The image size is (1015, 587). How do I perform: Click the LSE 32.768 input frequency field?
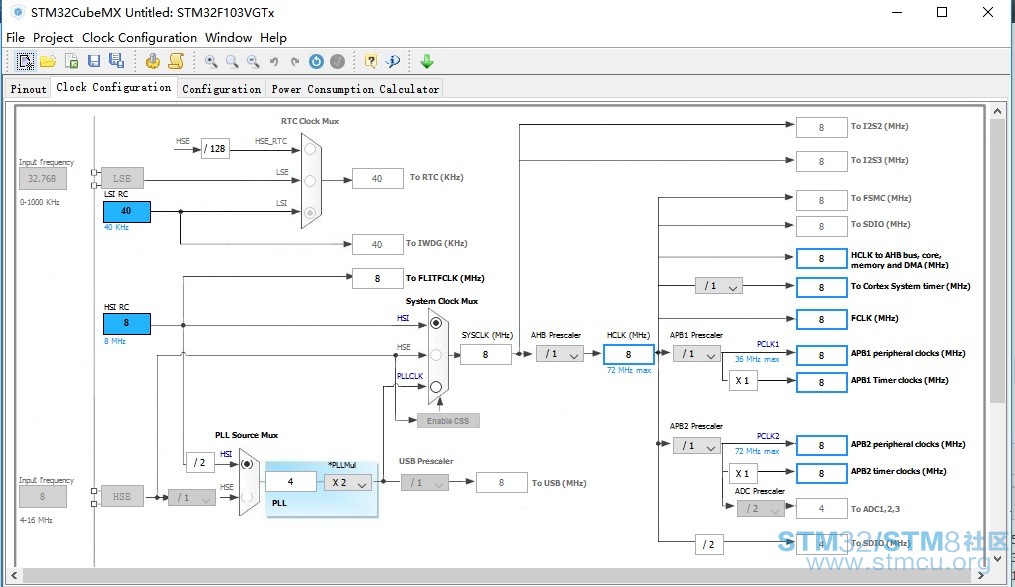click(43, 179)
